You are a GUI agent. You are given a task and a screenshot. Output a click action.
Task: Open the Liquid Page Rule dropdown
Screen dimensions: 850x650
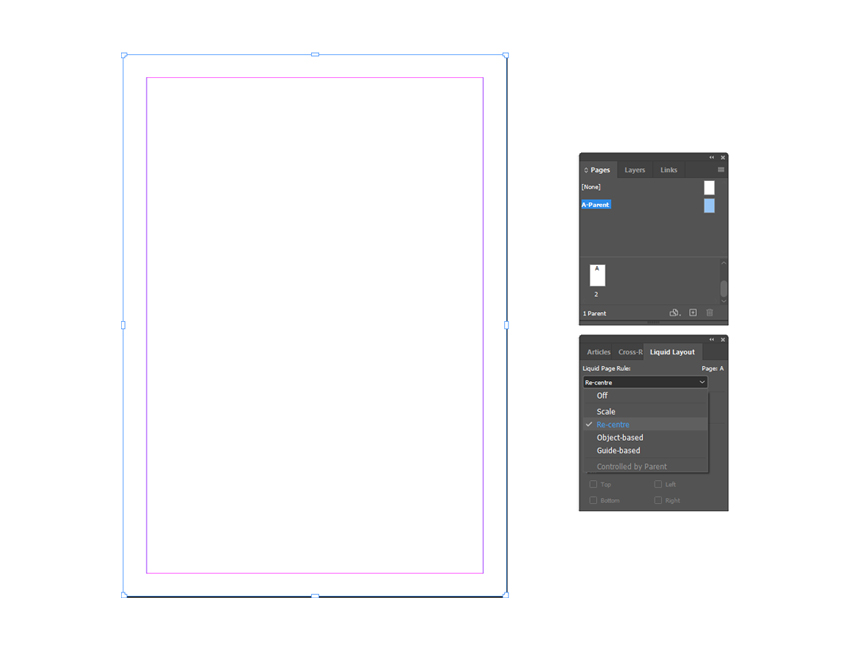(645, 382)
